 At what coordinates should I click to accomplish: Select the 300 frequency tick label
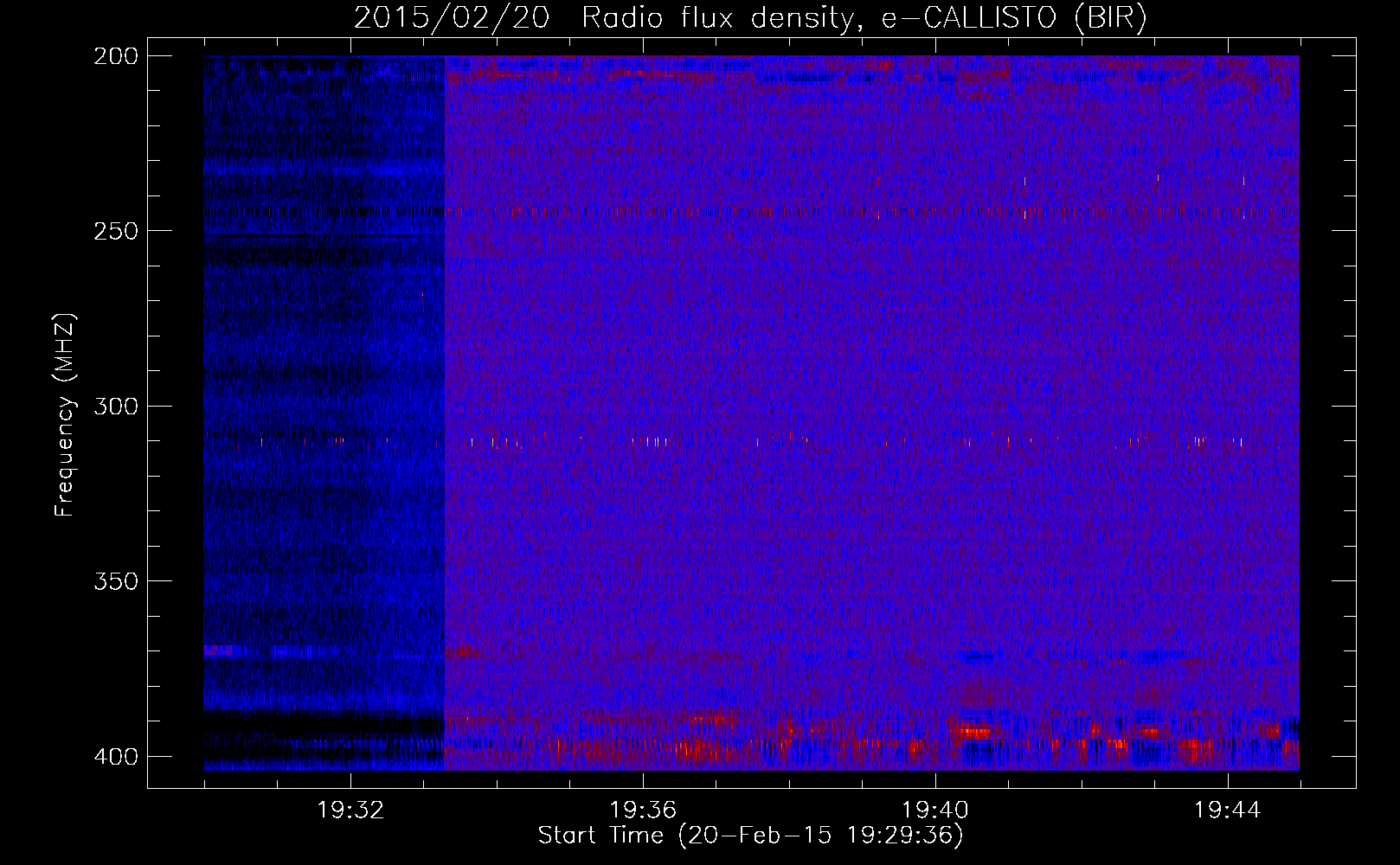(116, 406)
